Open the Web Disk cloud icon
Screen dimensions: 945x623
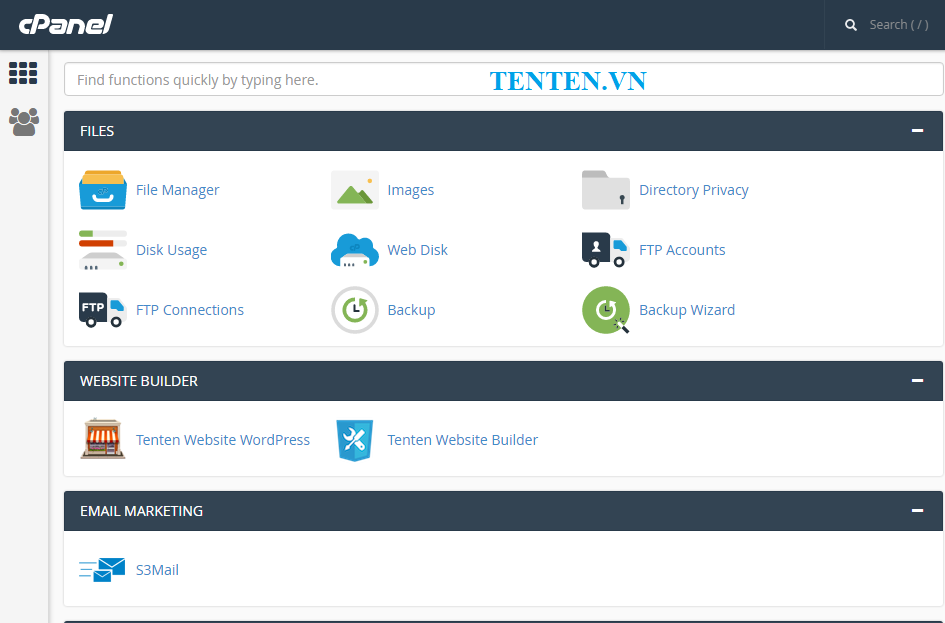click(x=355, y=249)
